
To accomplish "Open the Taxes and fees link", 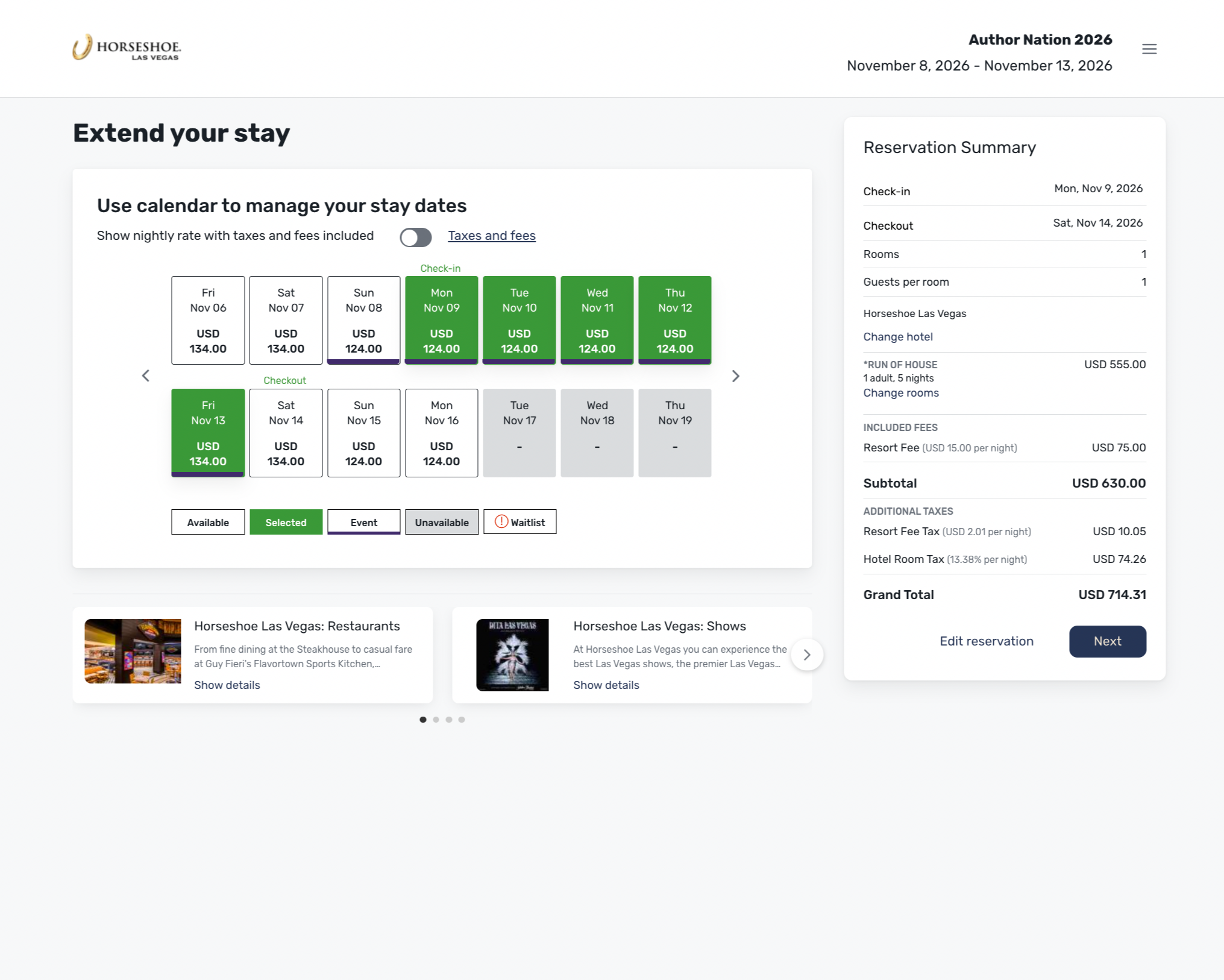I will 491,236.
